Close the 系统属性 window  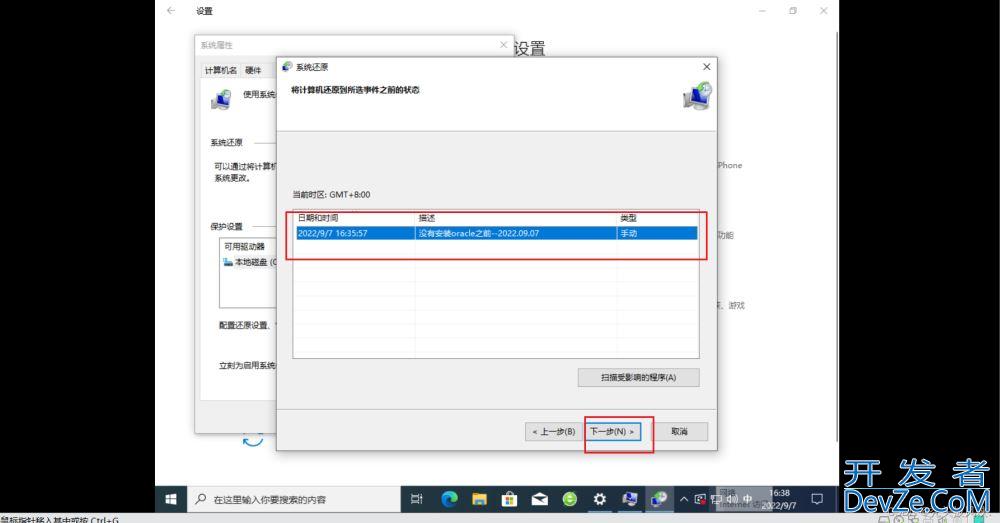pyautogui.click(x=503, y=45)
